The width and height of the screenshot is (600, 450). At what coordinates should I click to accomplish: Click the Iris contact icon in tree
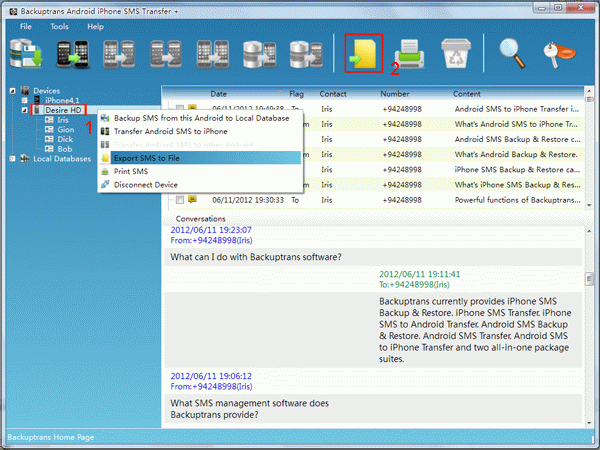click(x=49, y=120)
